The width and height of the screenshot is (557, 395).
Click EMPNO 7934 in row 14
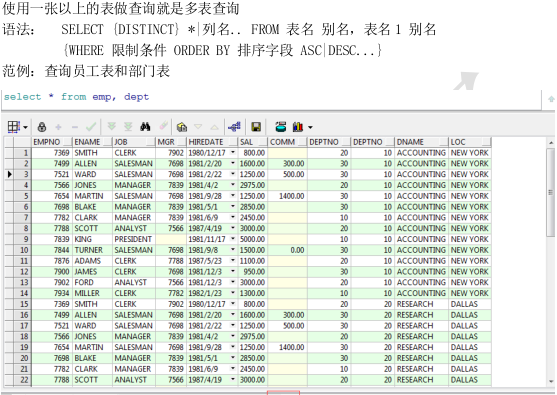tap(52, 293)
